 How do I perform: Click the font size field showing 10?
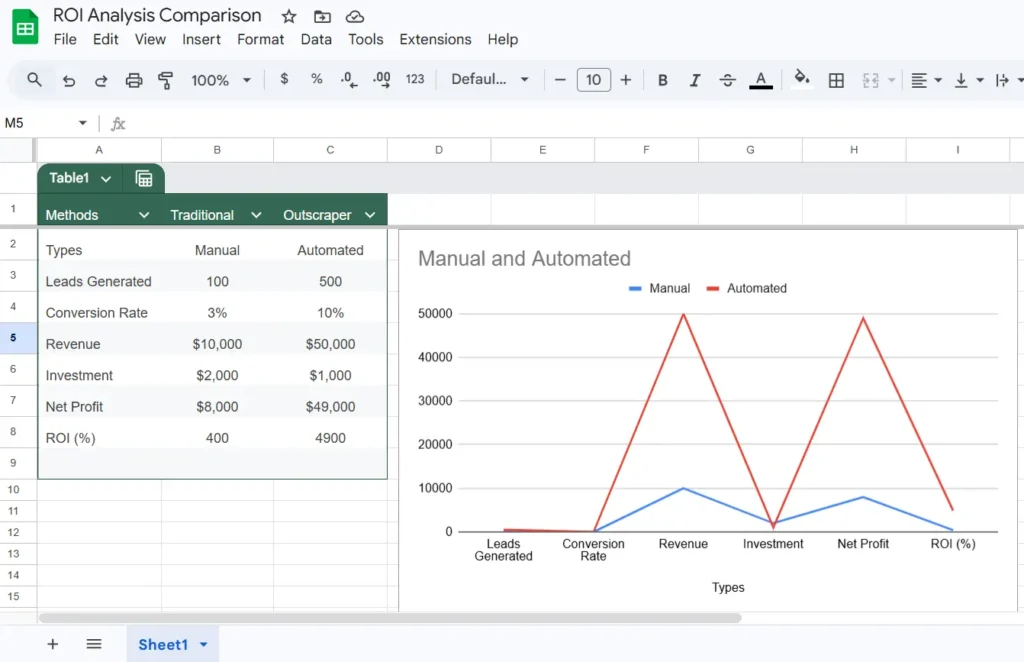point(593,80)
